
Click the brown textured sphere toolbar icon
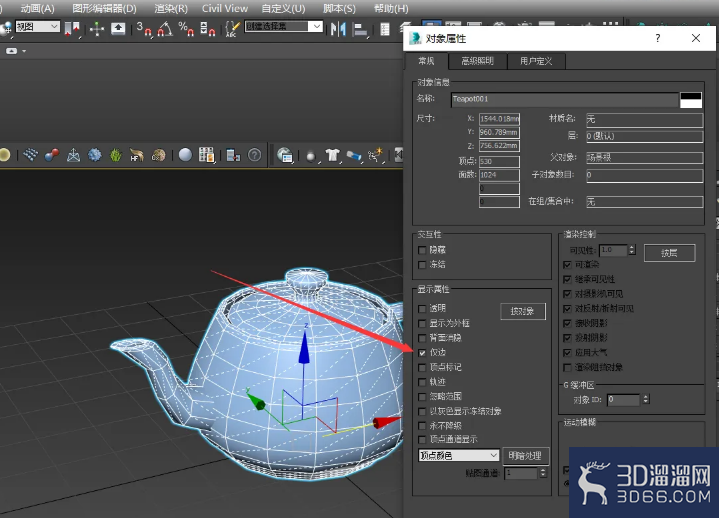coord(159,155)
